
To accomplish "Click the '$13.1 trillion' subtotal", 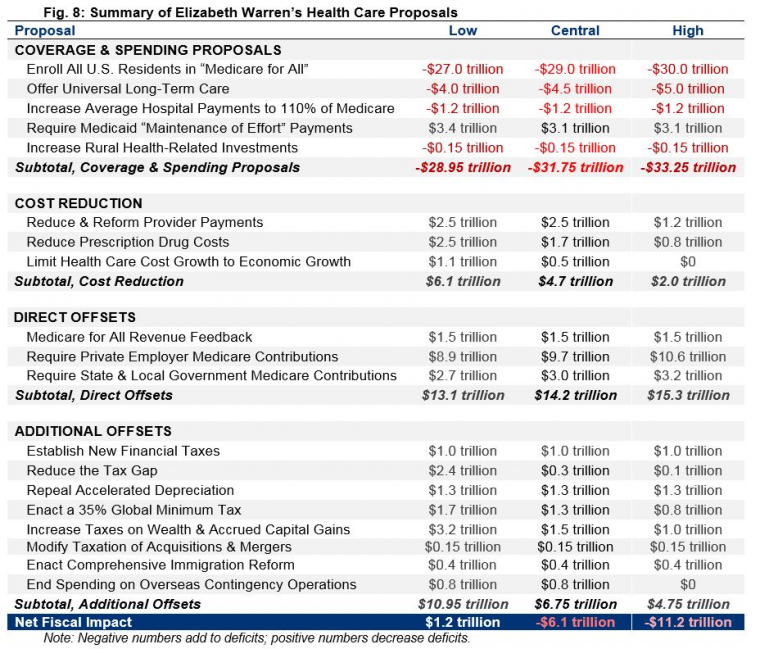I will click(463, 395).
